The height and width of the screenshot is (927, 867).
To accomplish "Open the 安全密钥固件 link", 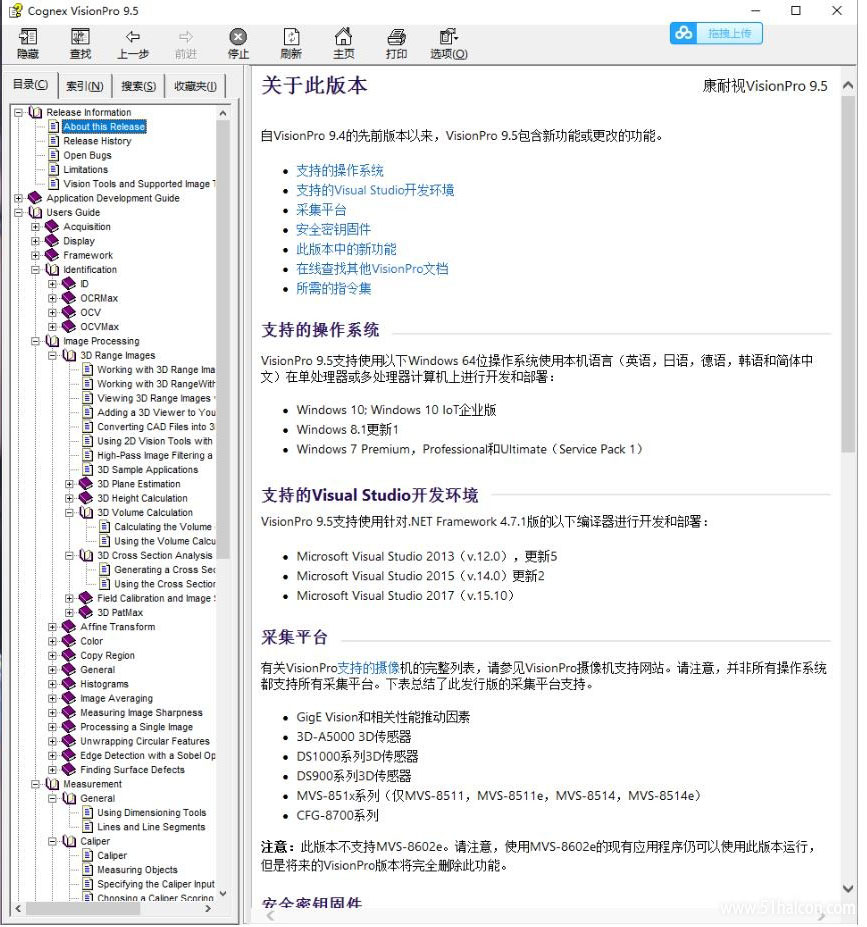I will (333, 229).
